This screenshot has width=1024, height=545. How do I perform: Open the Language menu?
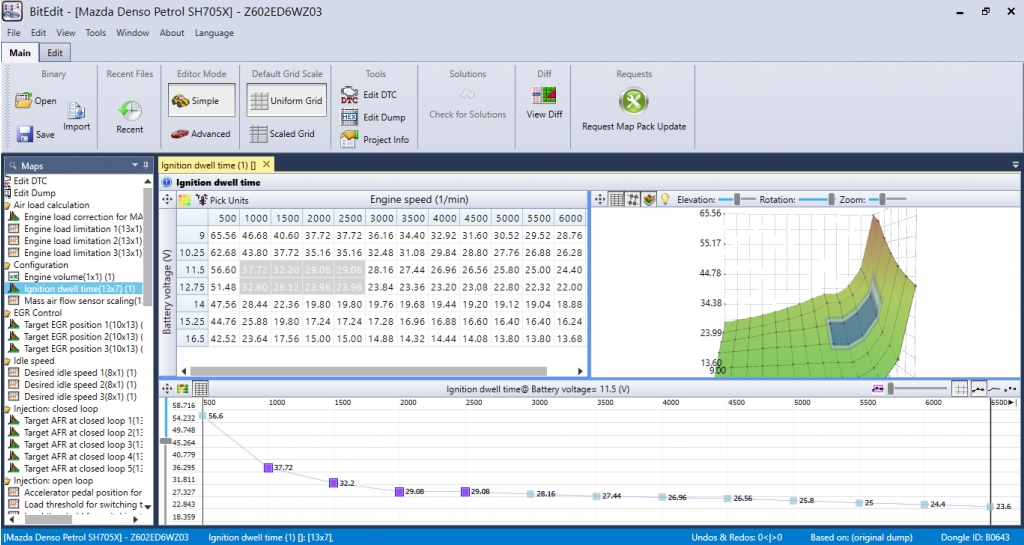214,33
